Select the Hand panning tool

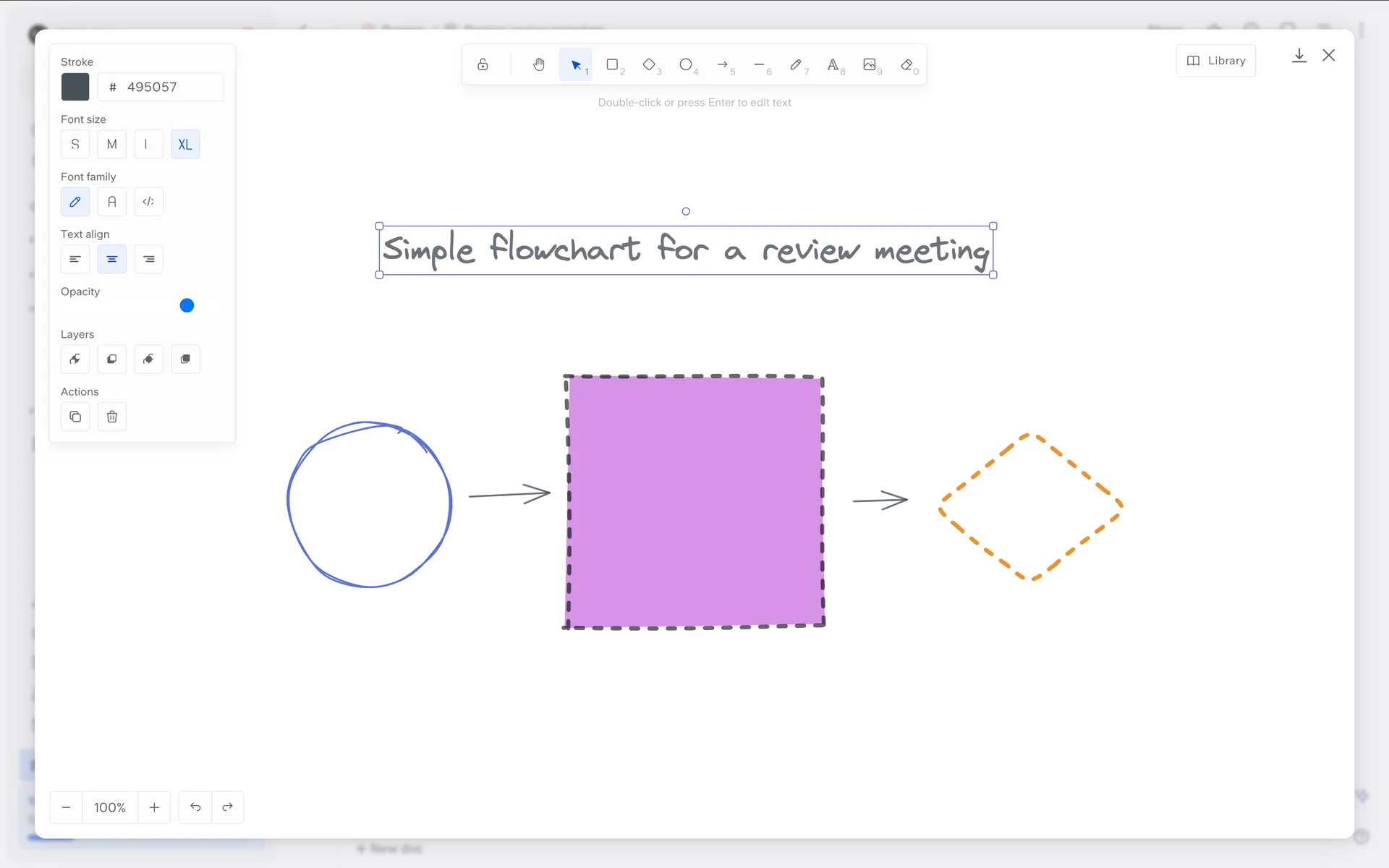538,65
